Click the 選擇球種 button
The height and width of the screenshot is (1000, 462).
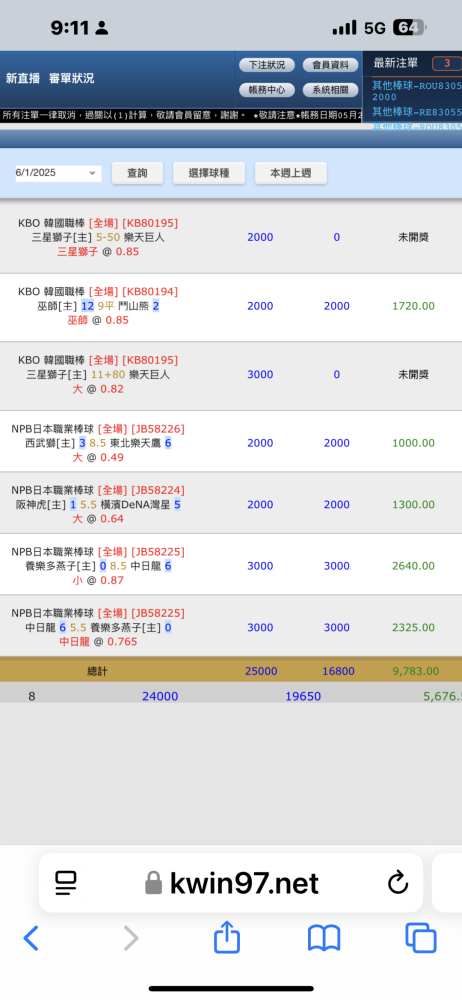pos(209,173)
